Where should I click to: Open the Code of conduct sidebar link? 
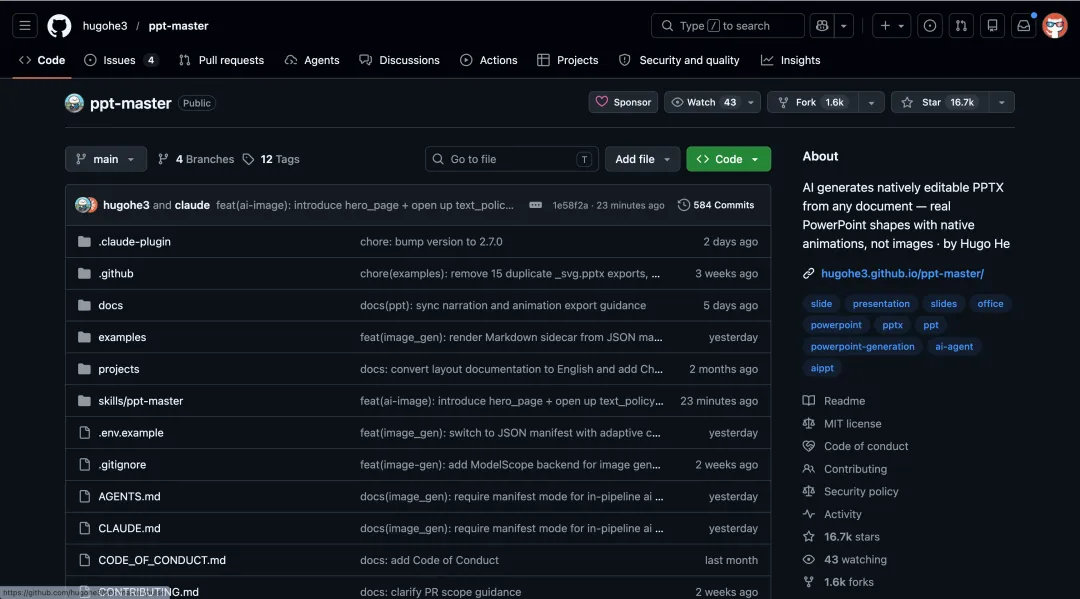[855, 446]
